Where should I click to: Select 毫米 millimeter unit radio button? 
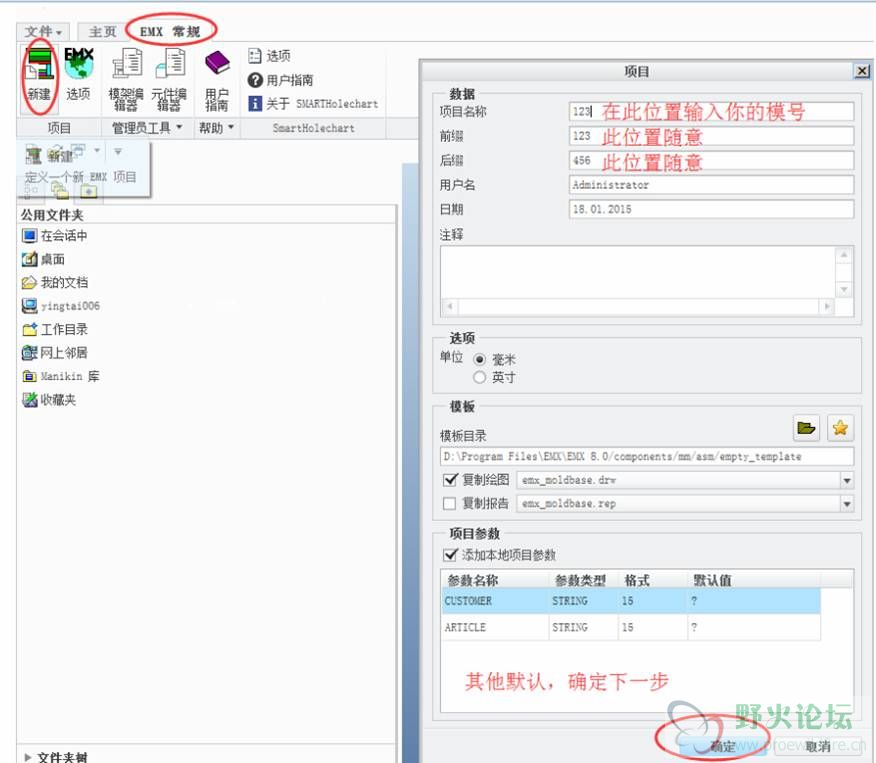coord(479,359)
